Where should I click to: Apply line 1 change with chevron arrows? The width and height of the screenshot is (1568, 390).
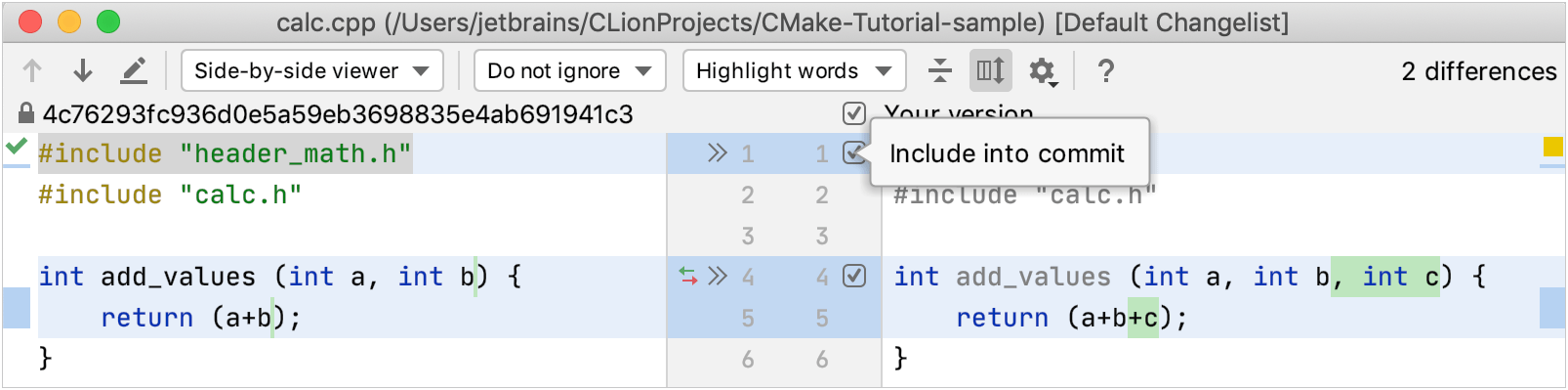click(x=718, y=152)
